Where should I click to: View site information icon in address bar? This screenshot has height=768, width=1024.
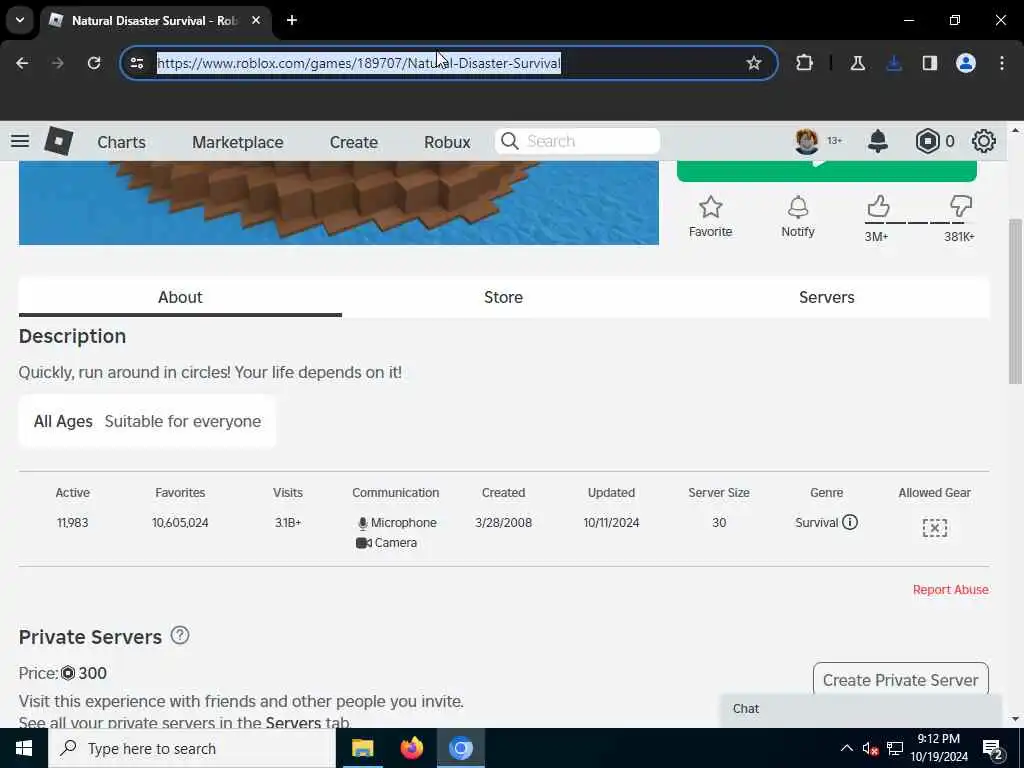click(x=137, y=63)
